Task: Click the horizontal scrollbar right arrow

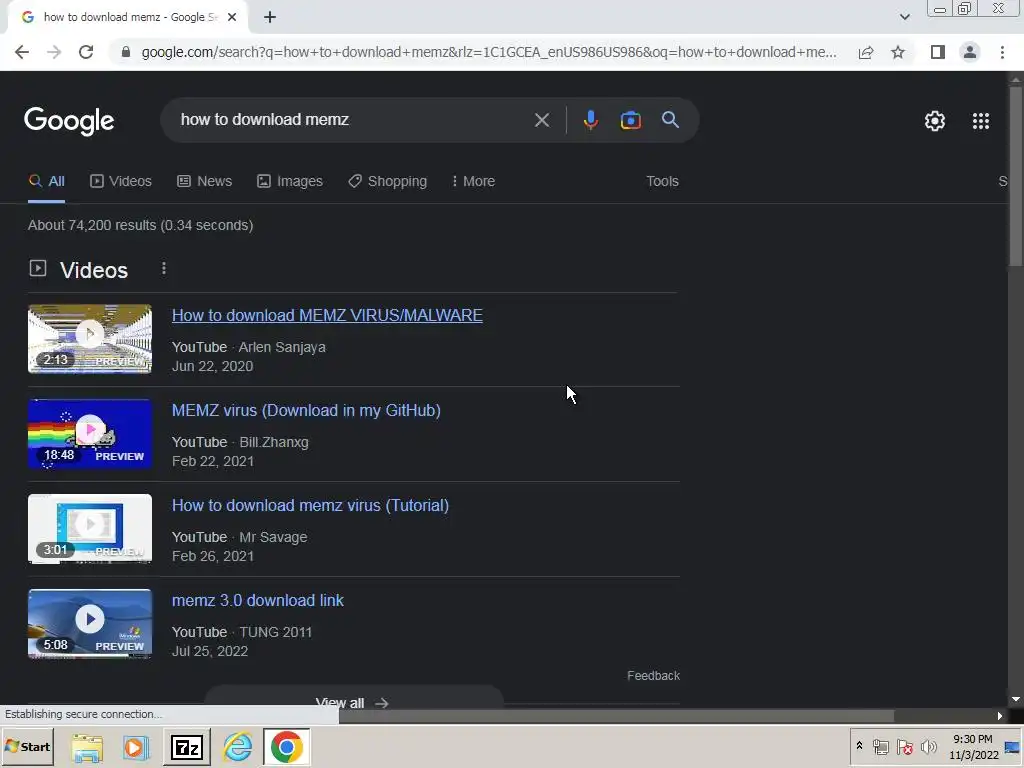Action: click(999, 716)
